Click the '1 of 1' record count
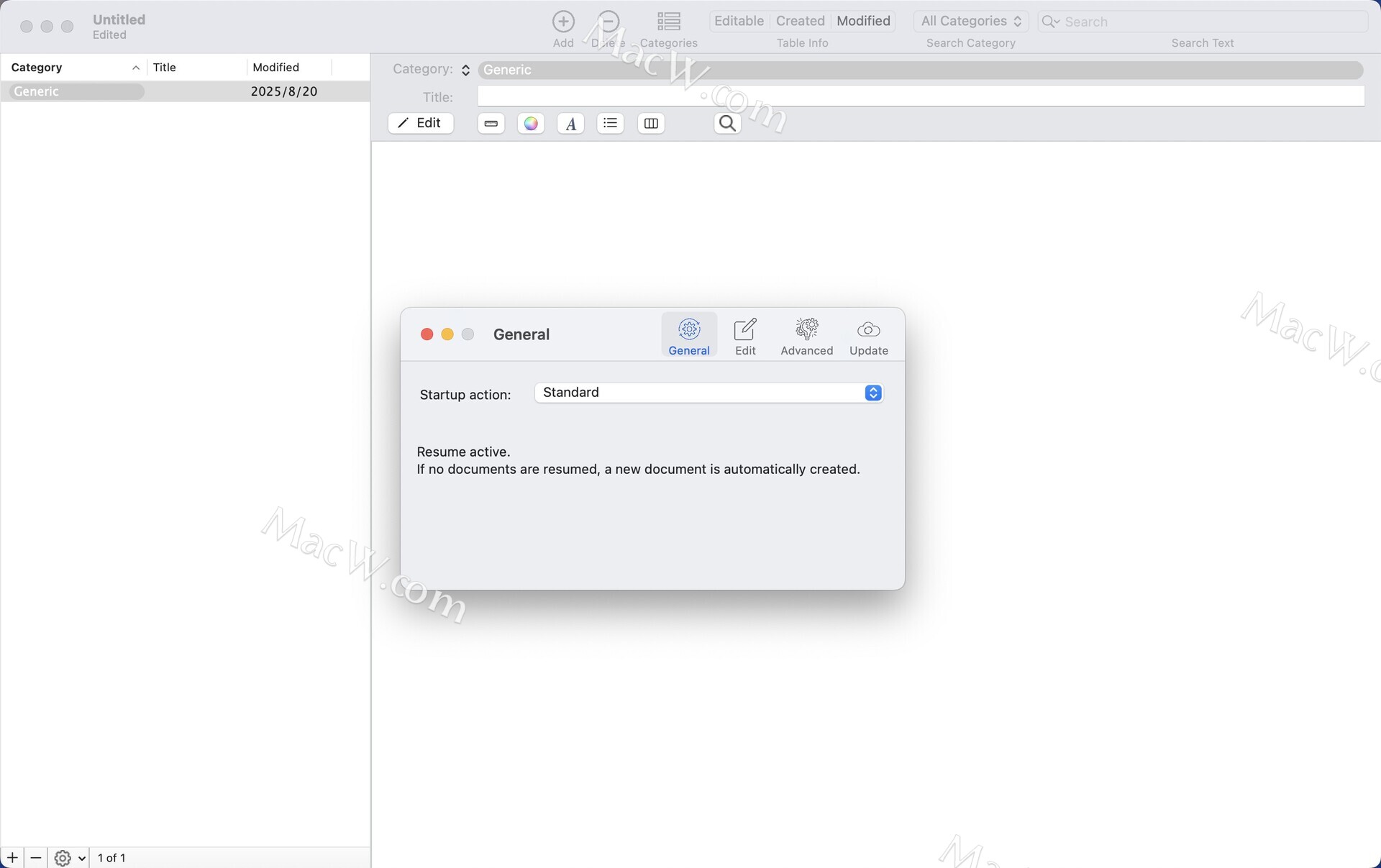 coord(111,858)
